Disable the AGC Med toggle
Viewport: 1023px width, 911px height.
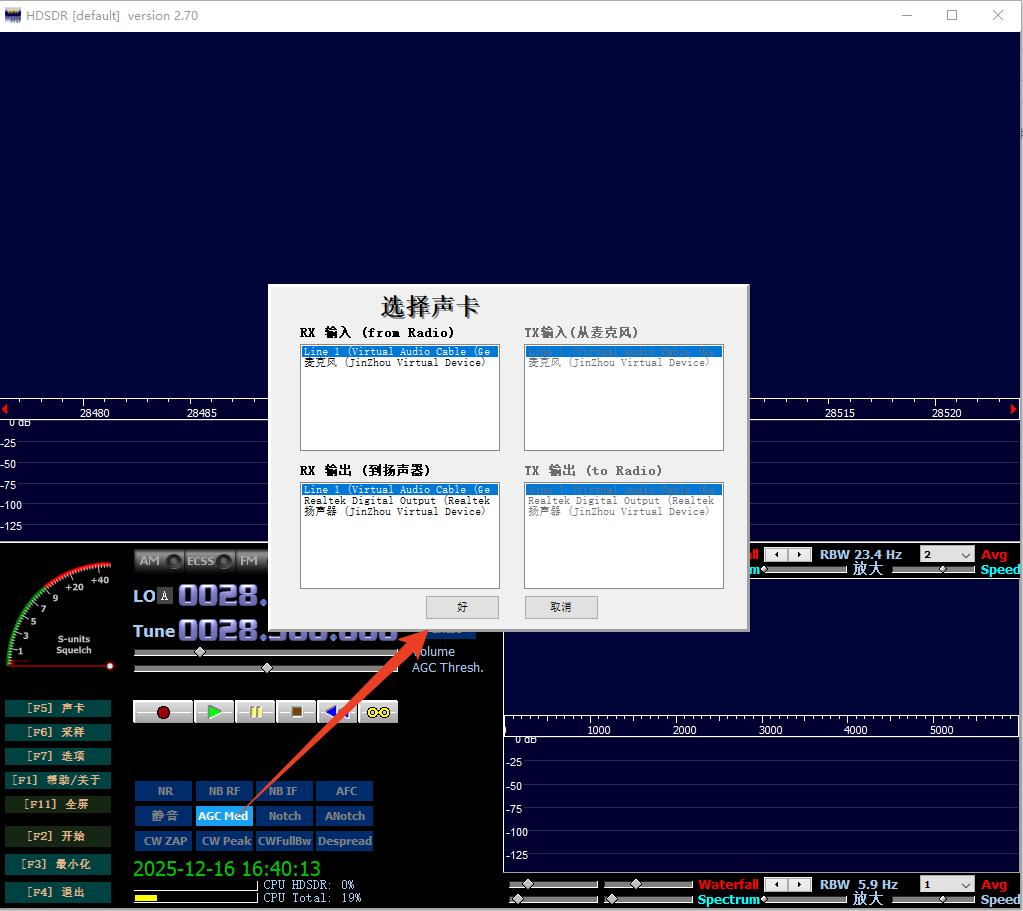[223, 816]
